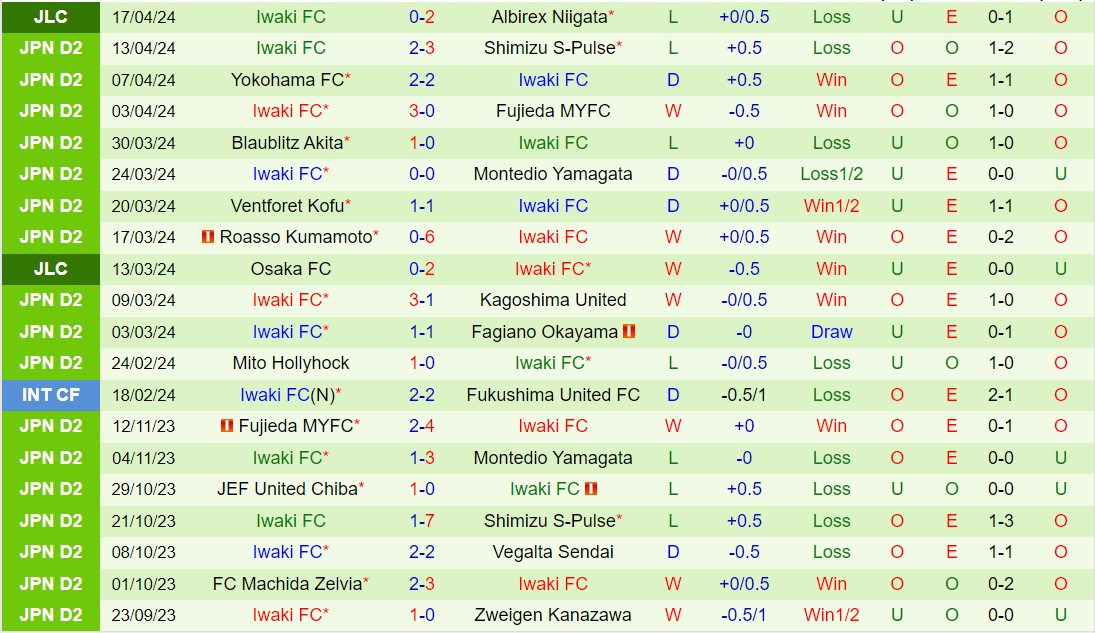Click the 3-0 score against Fujieda MYFC
Viewport: 1095px width, 633px height.
(422, 111)
